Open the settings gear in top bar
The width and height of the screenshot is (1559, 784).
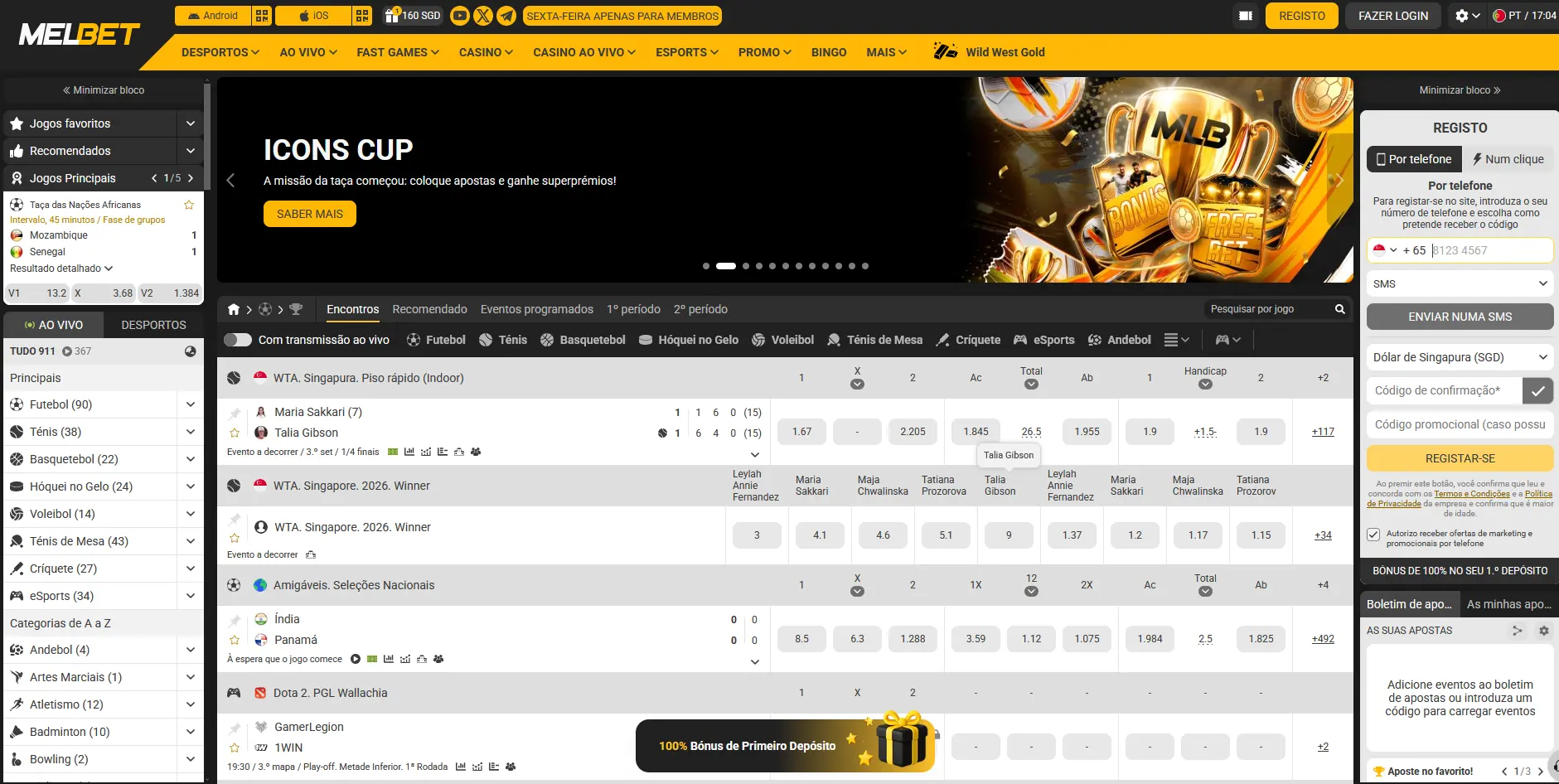click(x=1462, y=16)
